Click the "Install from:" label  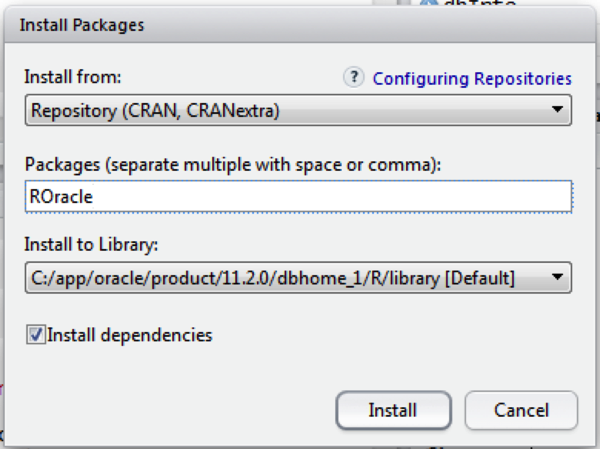73,77
